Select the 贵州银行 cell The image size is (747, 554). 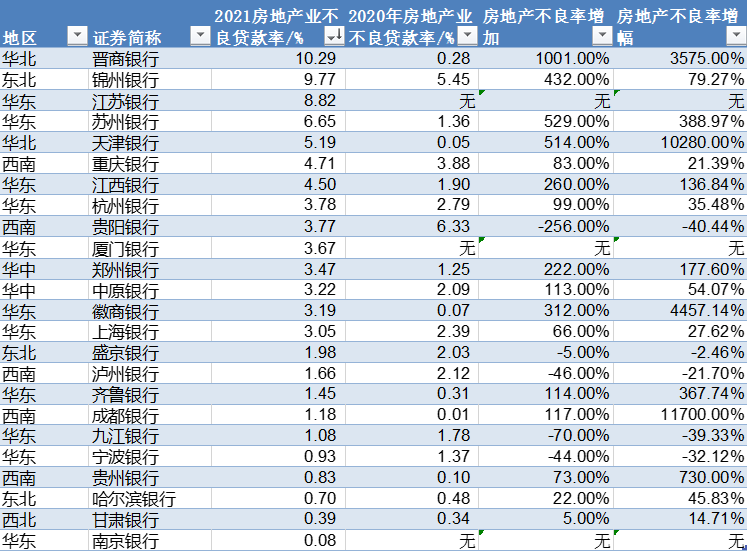point(150,477)
